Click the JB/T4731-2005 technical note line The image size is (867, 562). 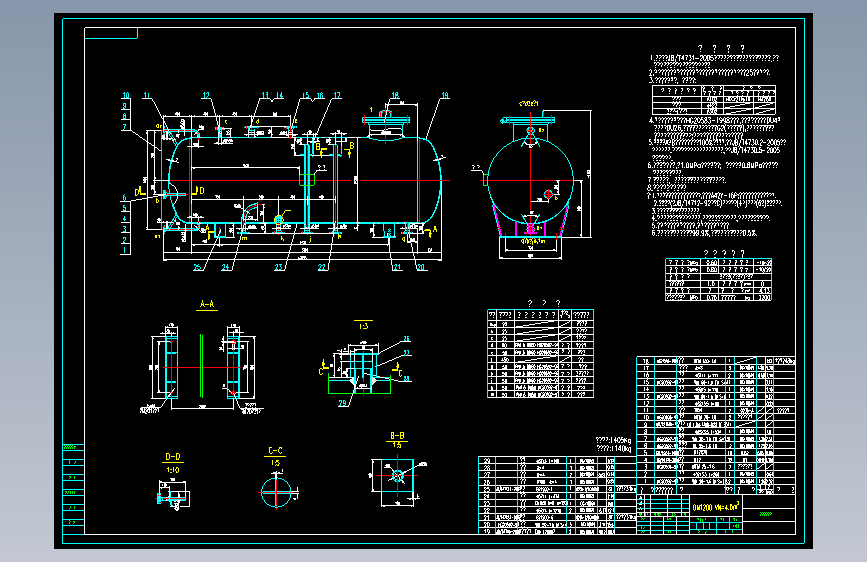[714, 58]
